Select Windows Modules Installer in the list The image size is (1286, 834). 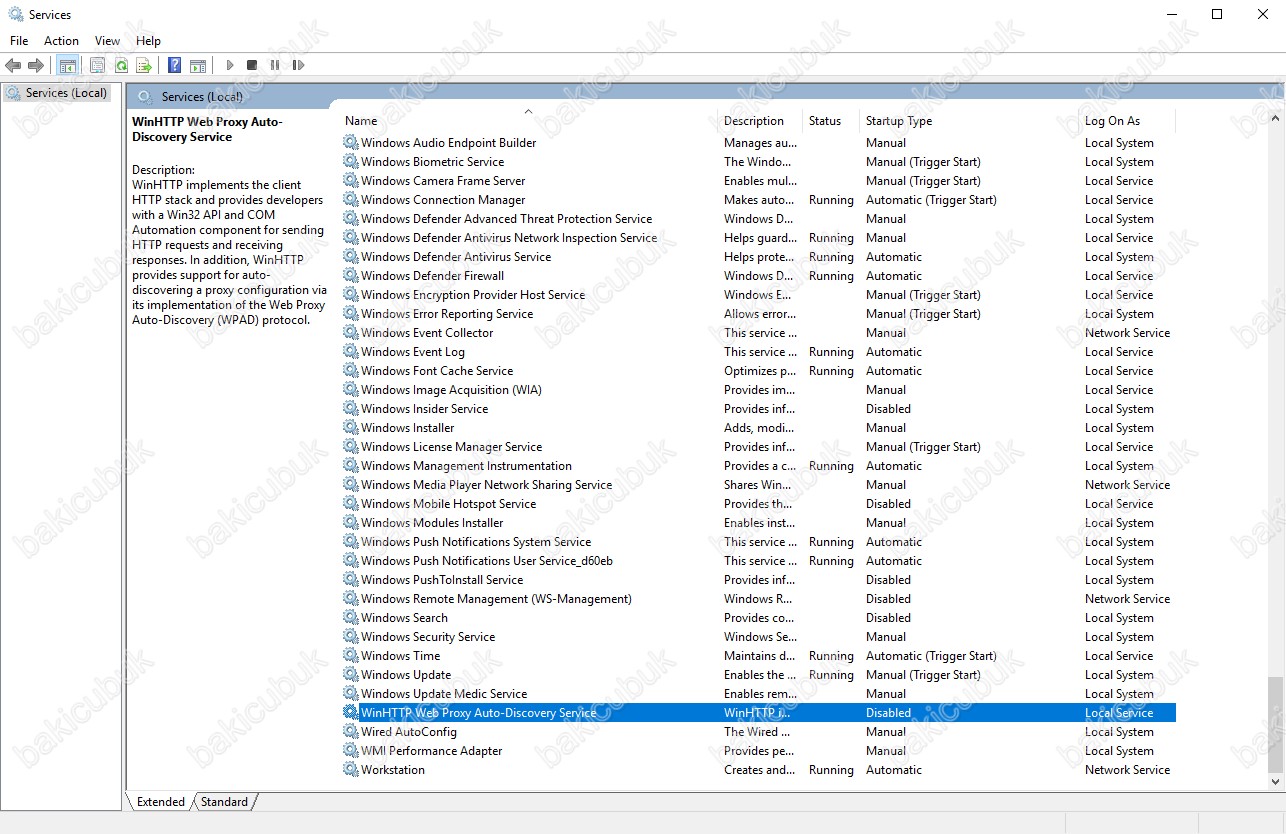pos(759,523)
